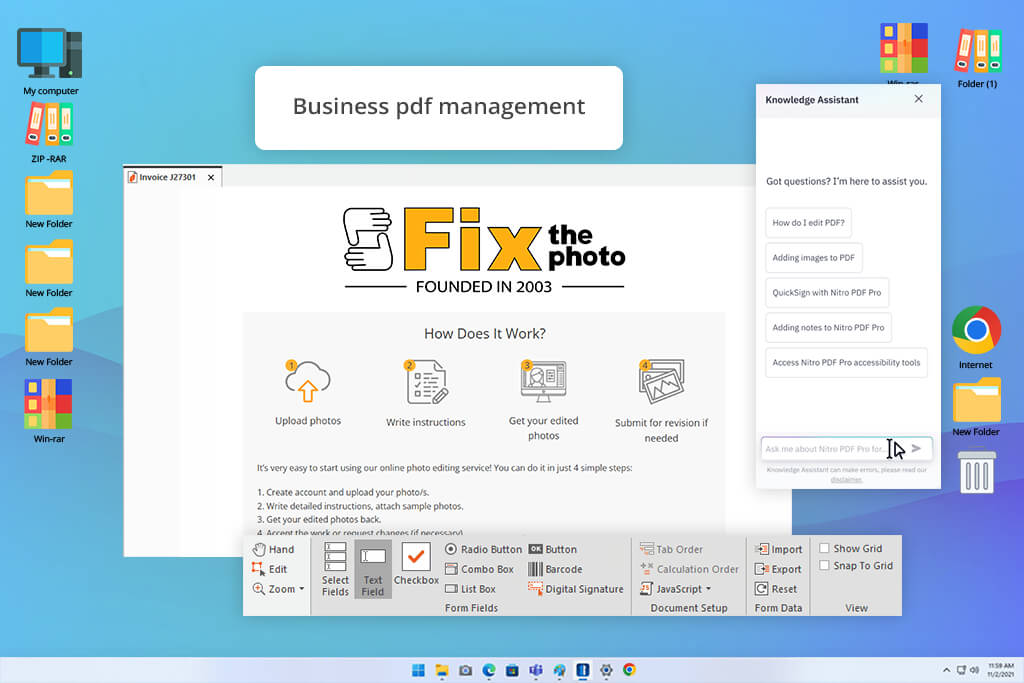This screenshot has height=683, width=1024.
Task: Add a List Box field
Action: 470,589
